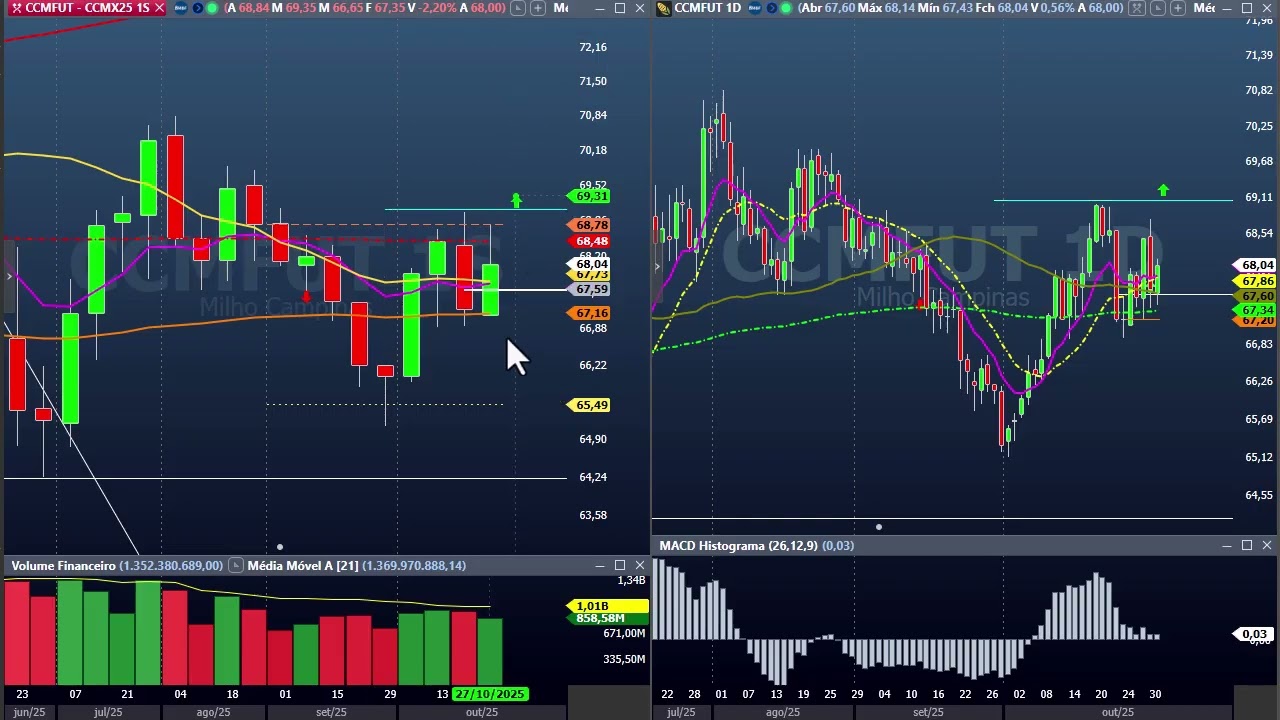Screen dimensions: 1280x720
Task: Click the 67,86 yellow price tag on 1D chart
Action: click(1254, 282)
